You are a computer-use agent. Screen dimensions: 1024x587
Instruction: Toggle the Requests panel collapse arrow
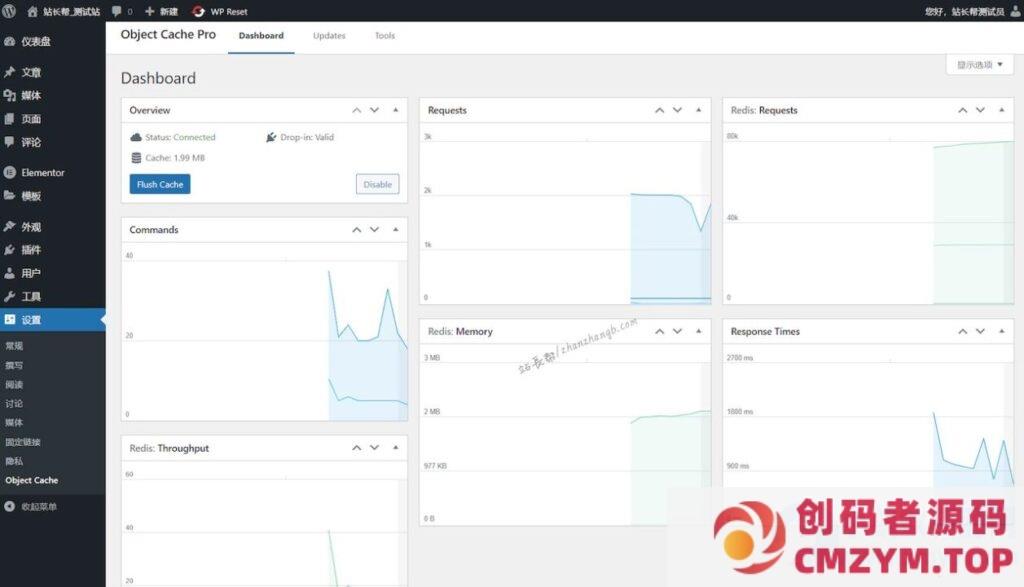(x=700, y=110)
